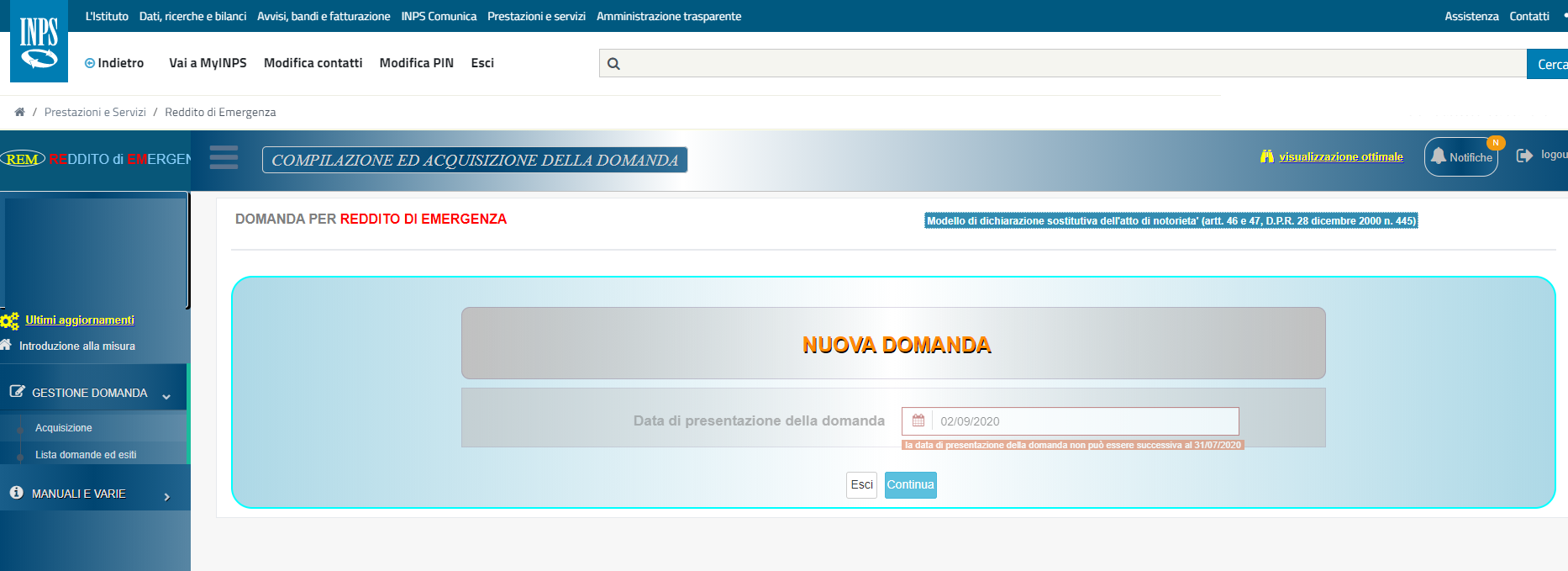Click the edit icon beside Gestione Domanda

(x=17, y=392)
